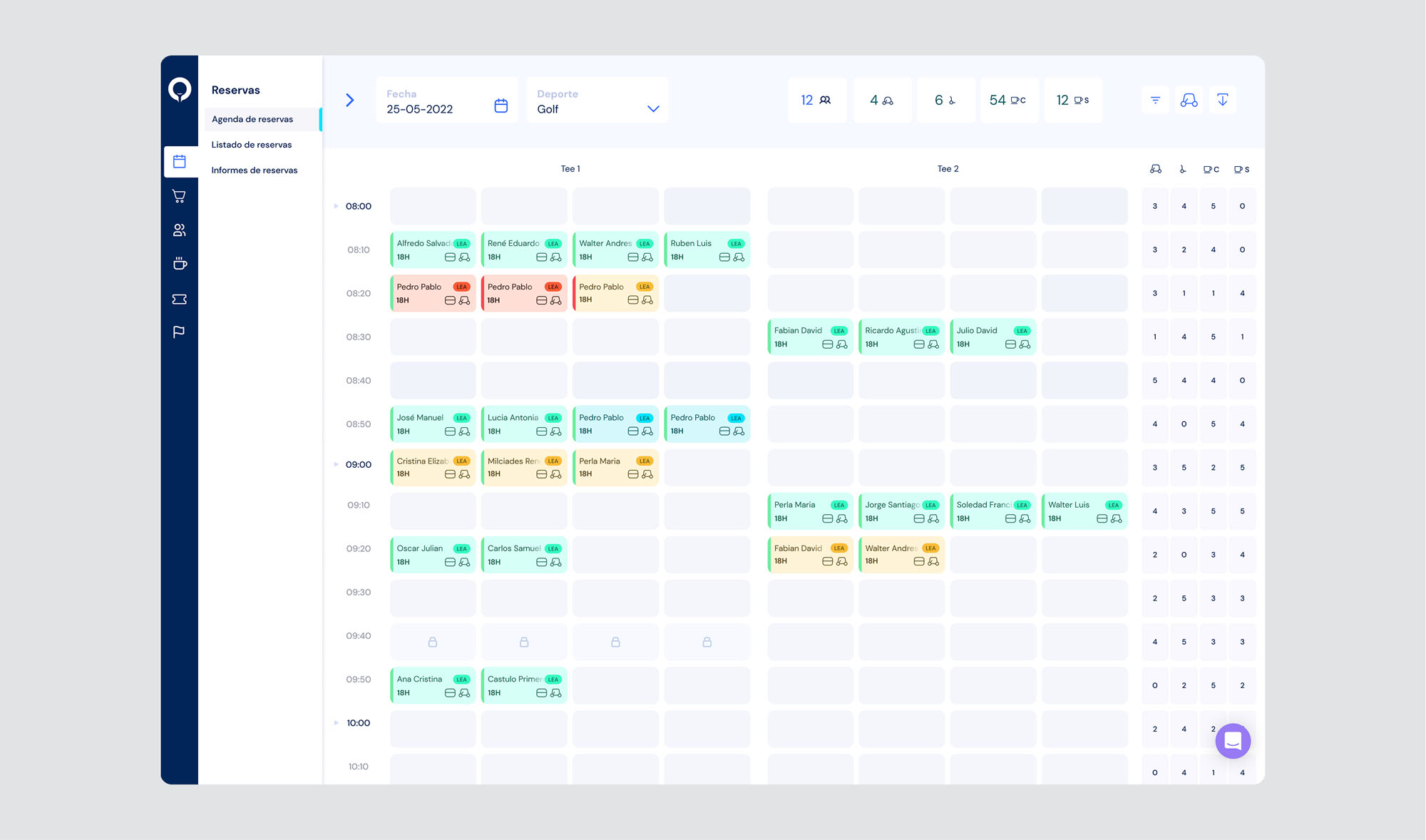Go to next date with chevron arrow
This screenshot has width=1426, height=840.
(349, 100)
